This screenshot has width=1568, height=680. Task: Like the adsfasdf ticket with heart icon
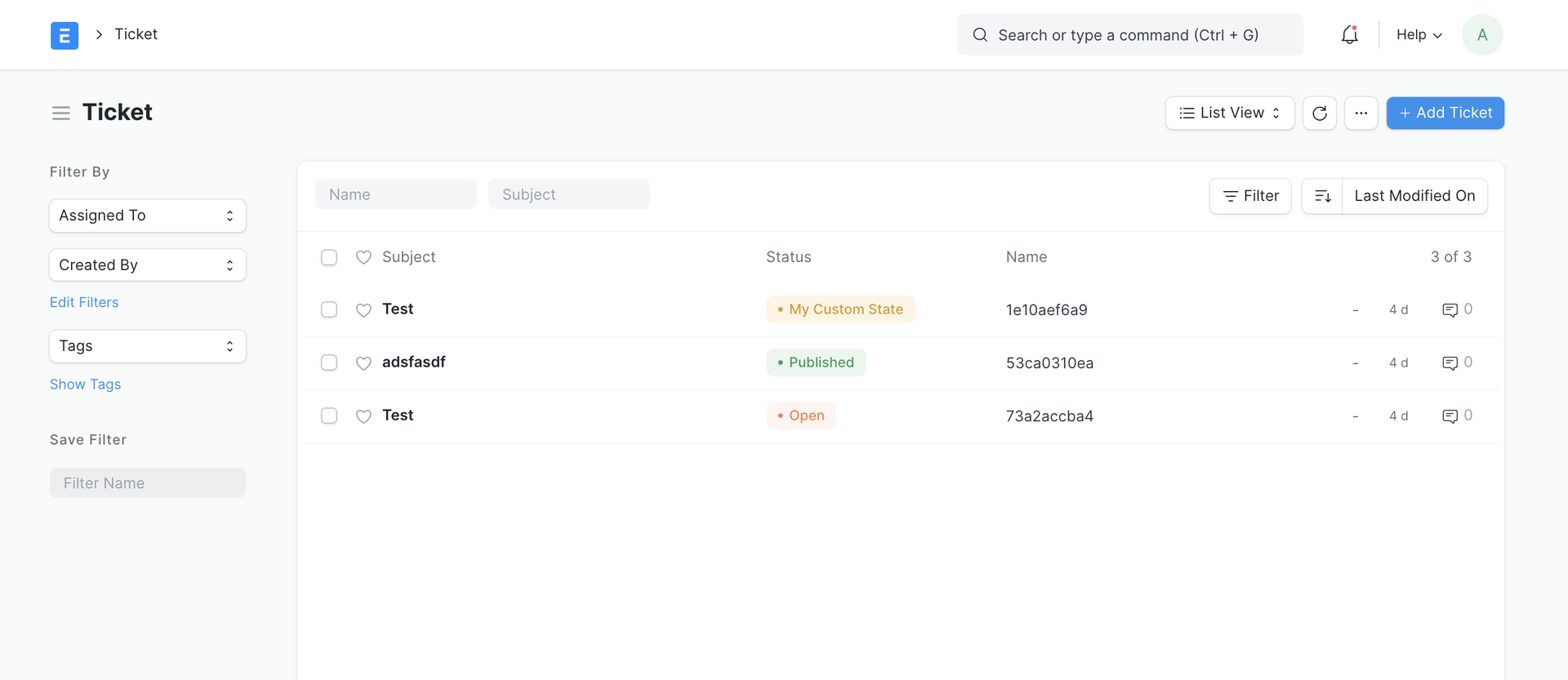tap(363, 363)
